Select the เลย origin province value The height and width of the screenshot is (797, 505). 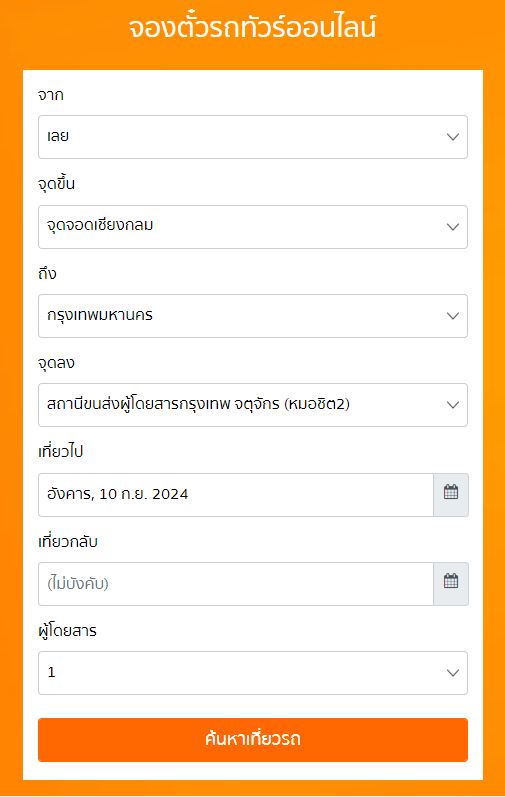[252, 137]
